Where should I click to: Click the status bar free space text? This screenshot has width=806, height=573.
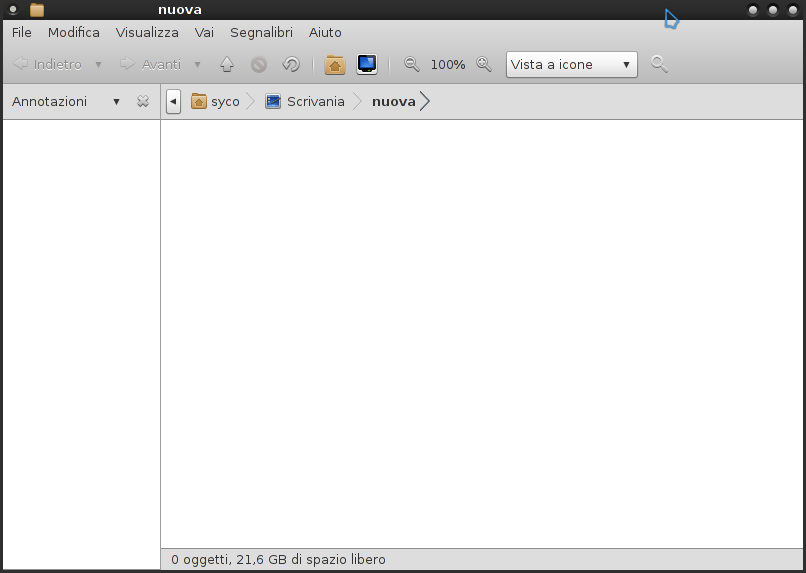[x=278, y=559]
